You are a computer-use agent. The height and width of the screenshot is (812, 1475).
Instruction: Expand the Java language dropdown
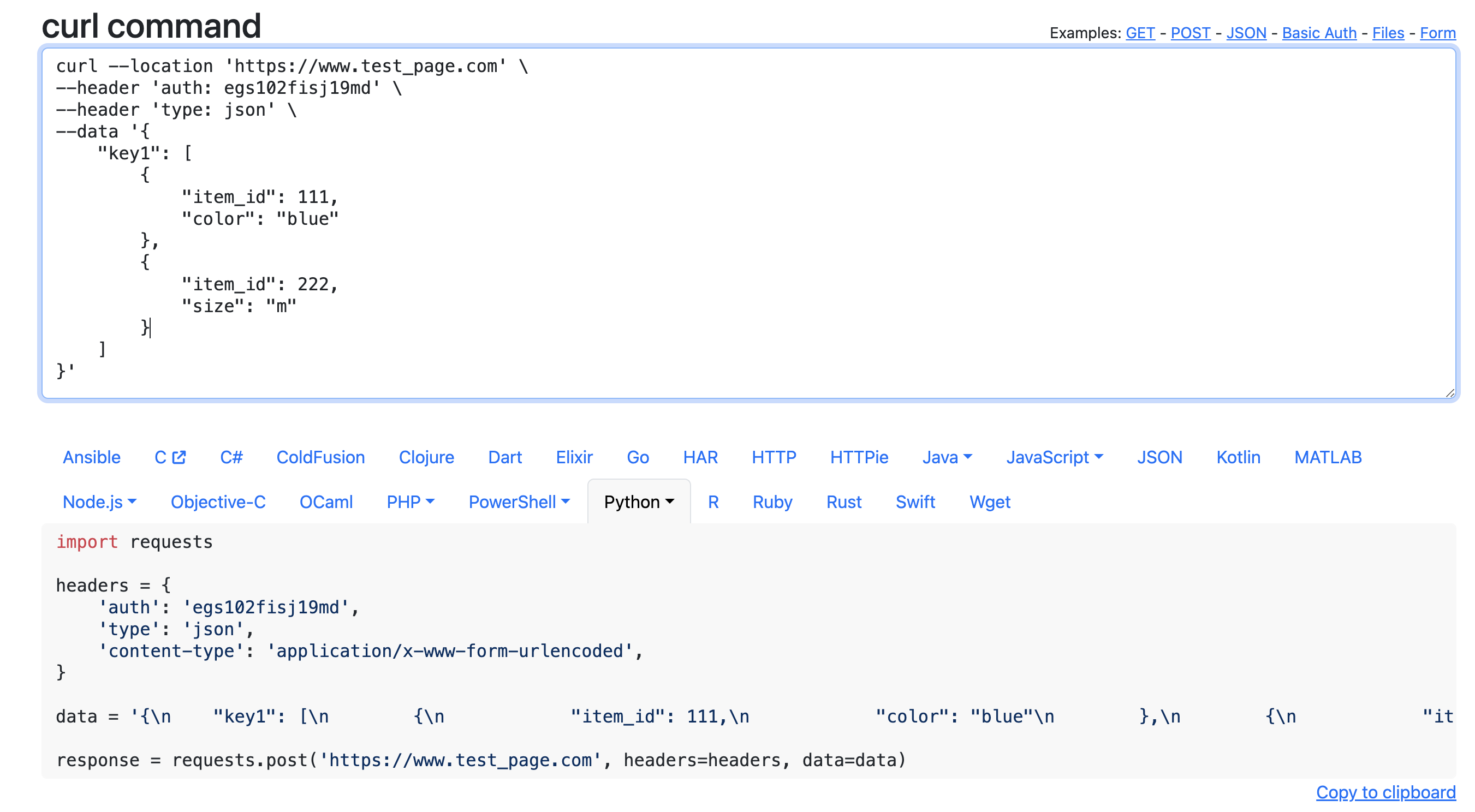[947, 457]
